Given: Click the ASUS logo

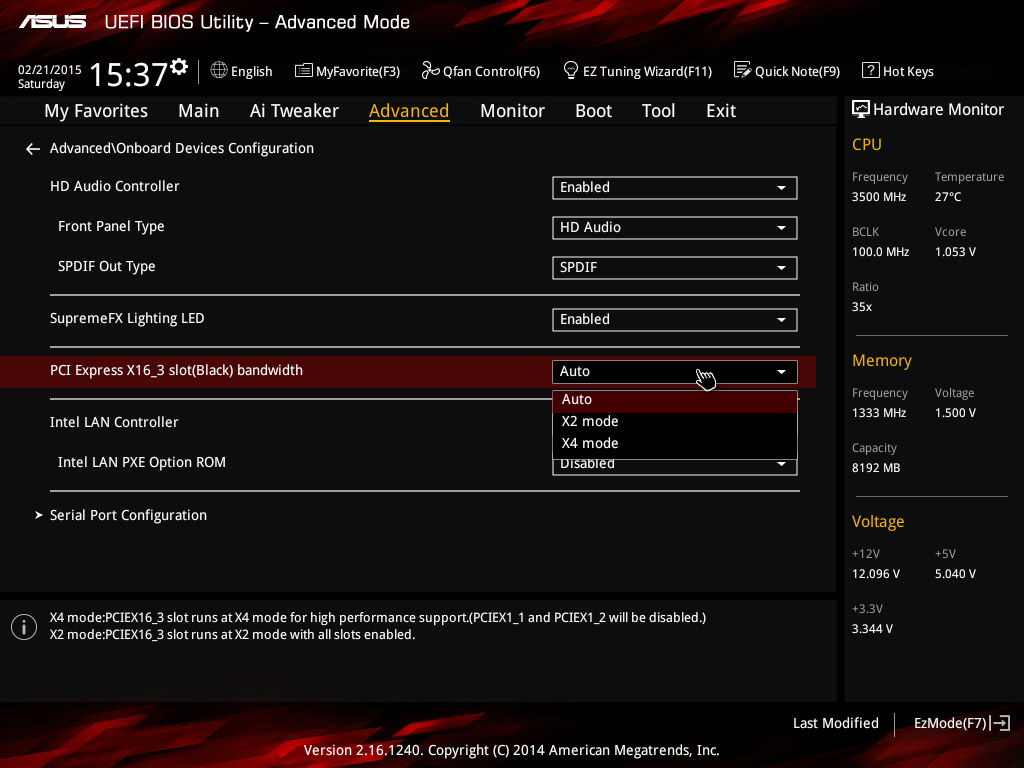Looking at the screenshot, I should pyautogui.click(x=52, y=22).
